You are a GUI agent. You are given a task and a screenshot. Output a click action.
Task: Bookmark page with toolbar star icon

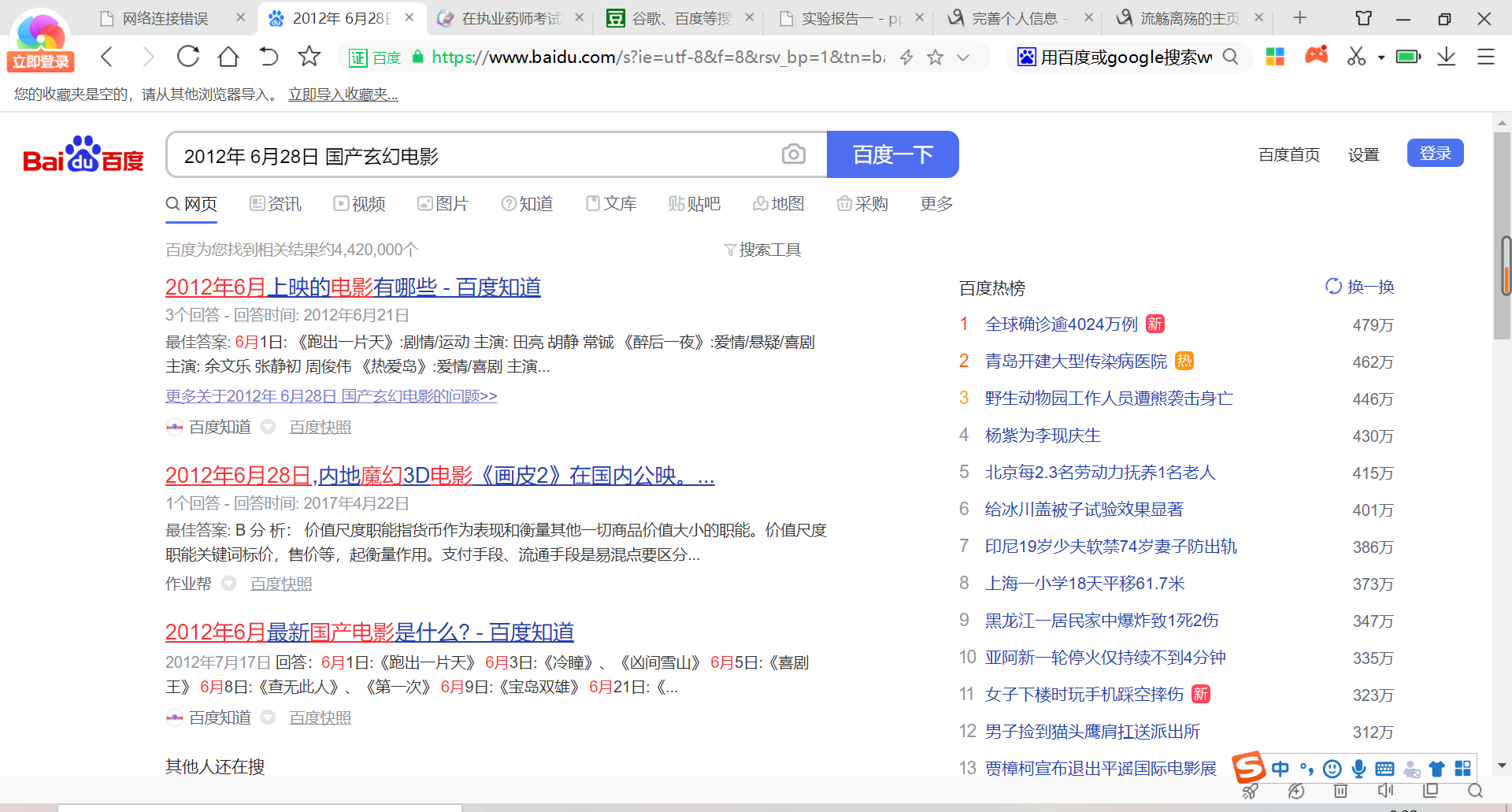pos(309,56)
